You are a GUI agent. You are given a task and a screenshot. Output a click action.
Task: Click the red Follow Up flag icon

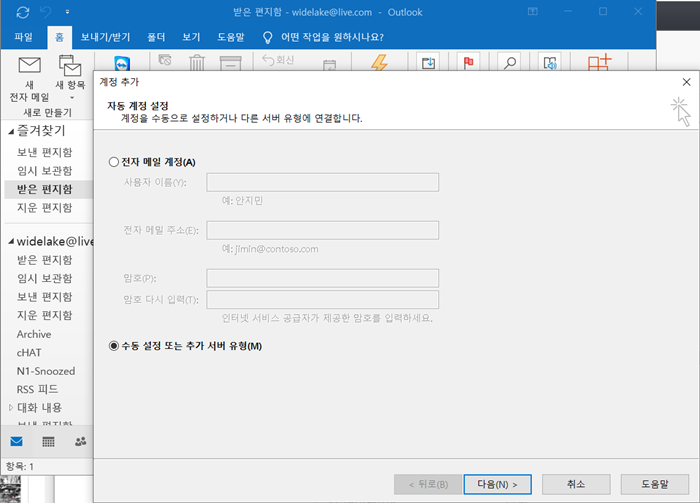click(468, 63)
